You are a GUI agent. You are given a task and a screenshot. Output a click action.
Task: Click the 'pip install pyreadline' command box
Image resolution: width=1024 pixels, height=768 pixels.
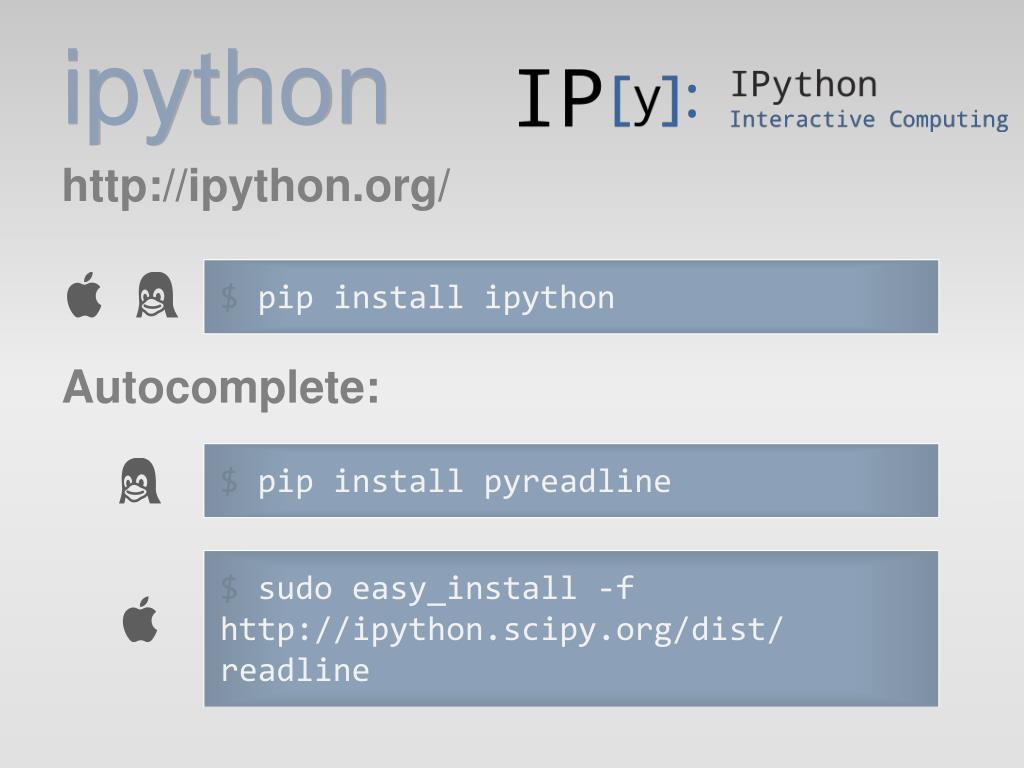point(571,481)
